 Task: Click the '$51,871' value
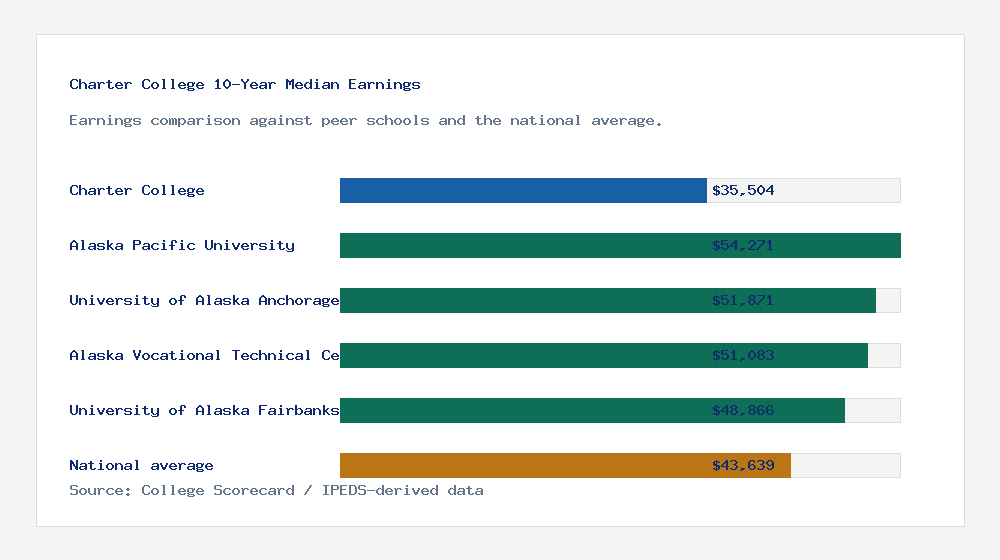pyautogui.click(x=743, y=300)
